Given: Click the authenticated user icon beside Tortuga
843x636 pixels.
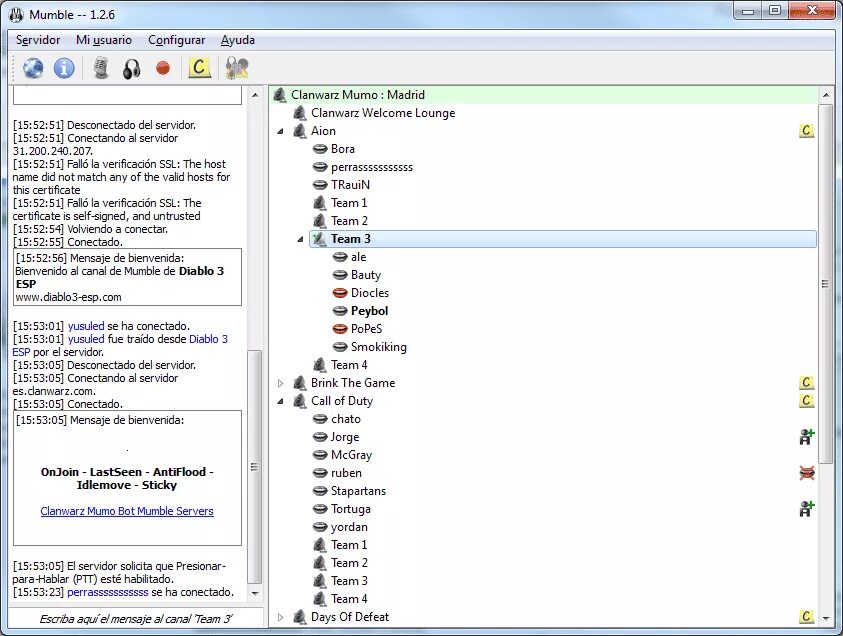Looking at the screenshot, I should pyautogui.click(x=806, y=509).
